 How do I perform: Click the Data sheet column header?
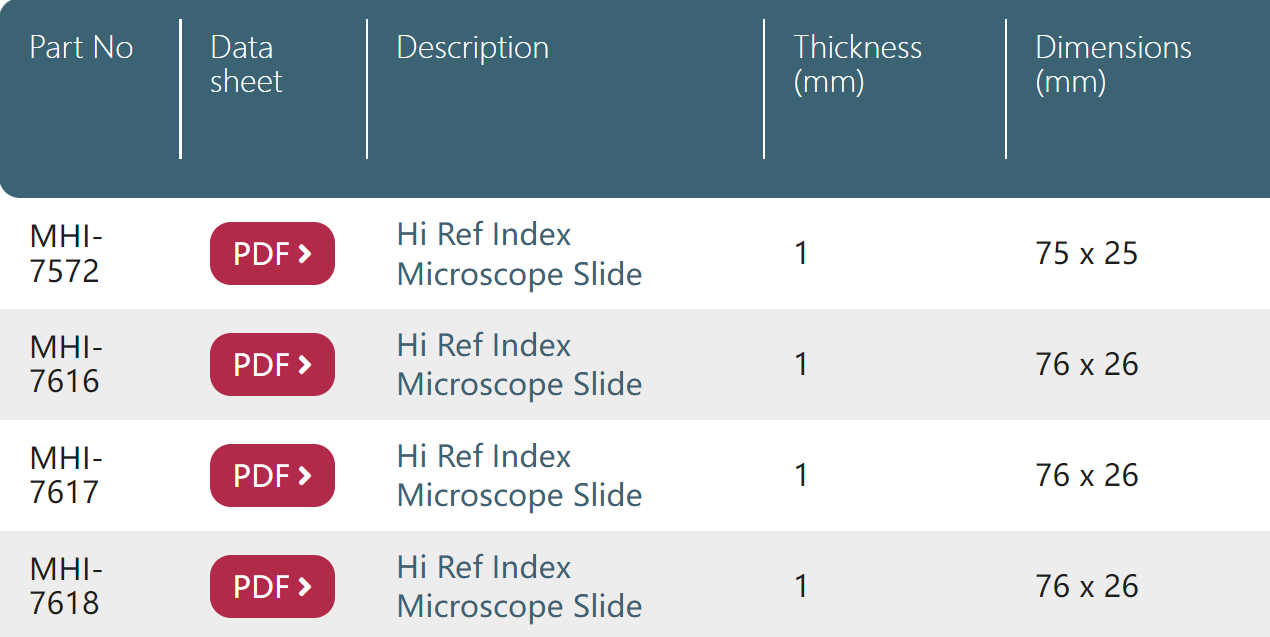[246, 64]
